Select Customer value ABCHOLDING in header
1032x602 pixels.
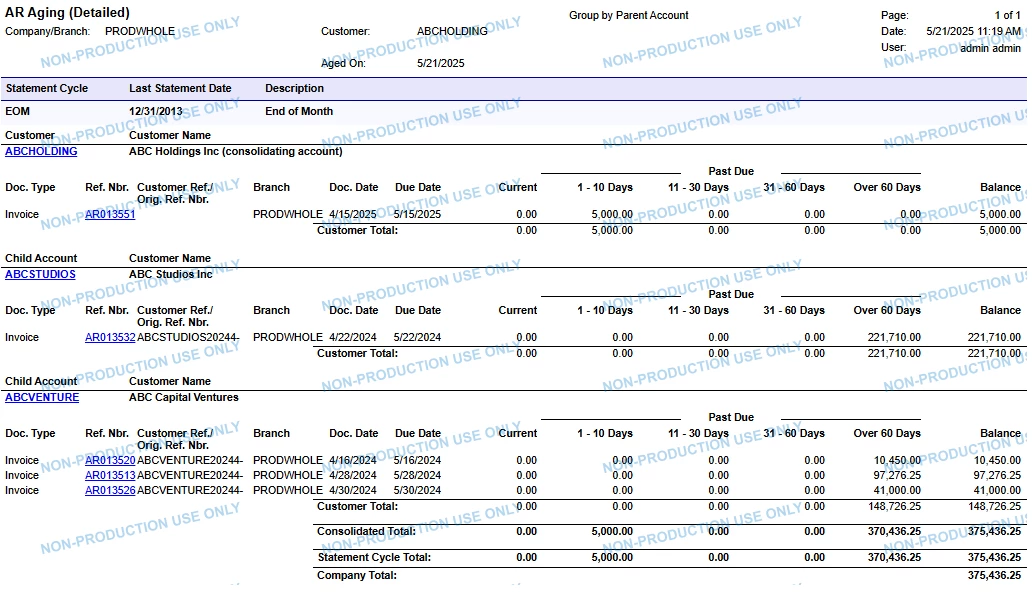[452, 32]
